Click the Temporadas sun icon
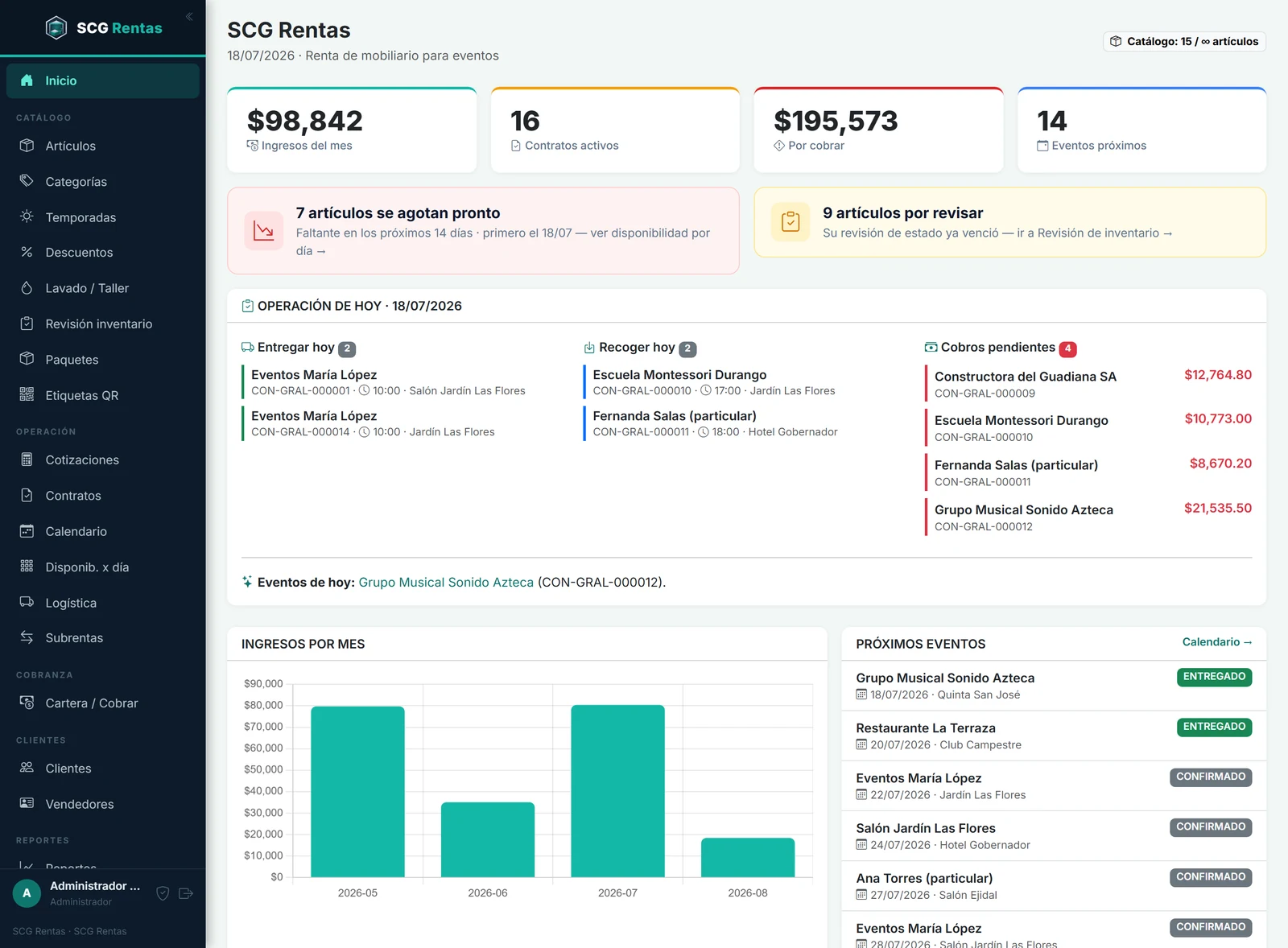The image size is (1288, 948). [27, 216]
